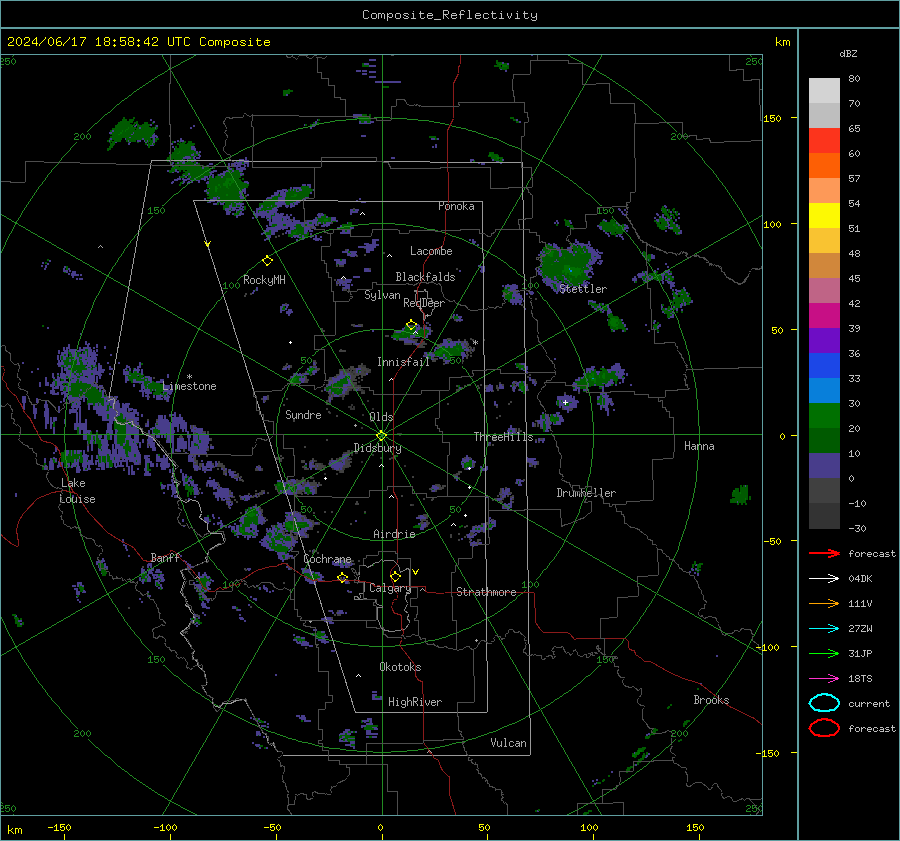
Task: Select the blue 36-33 dBZ swatch
Action: pyautogui.click(x=824, y=365)
